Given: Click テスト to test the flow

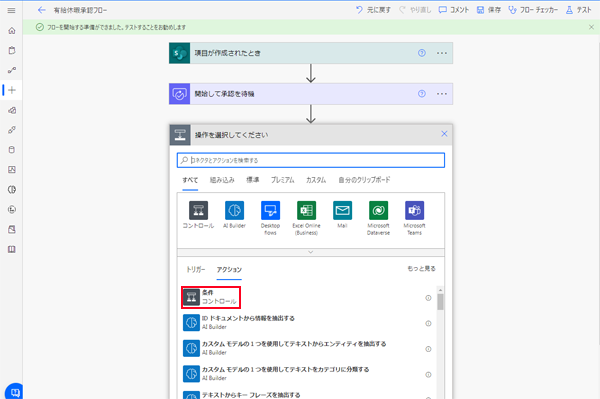Looking at the screenshot, I should tap(579, 10).
